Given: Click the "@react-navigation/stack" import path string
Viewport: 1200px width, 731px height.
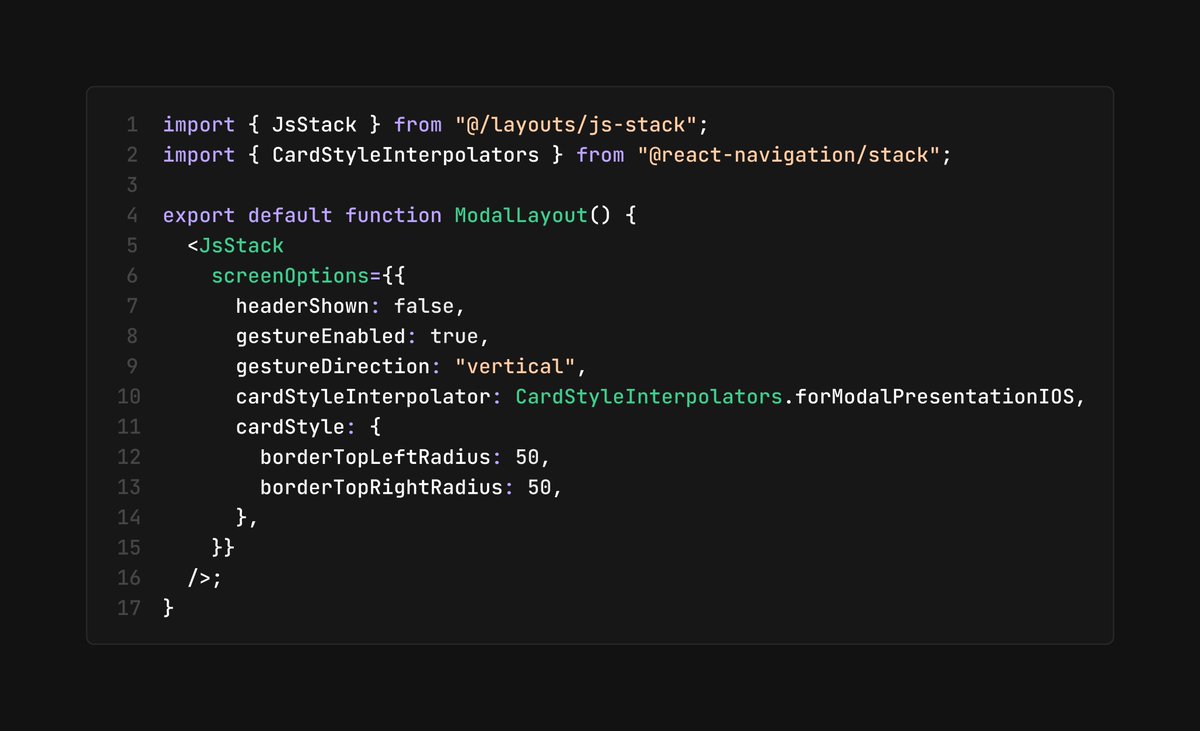Looking at the screenshot, I should pos(788,155).
